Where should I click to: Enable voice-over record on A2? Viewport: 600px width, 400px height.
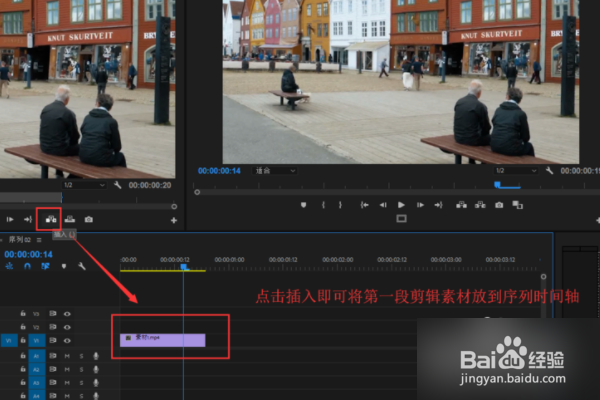click(96, 369)
